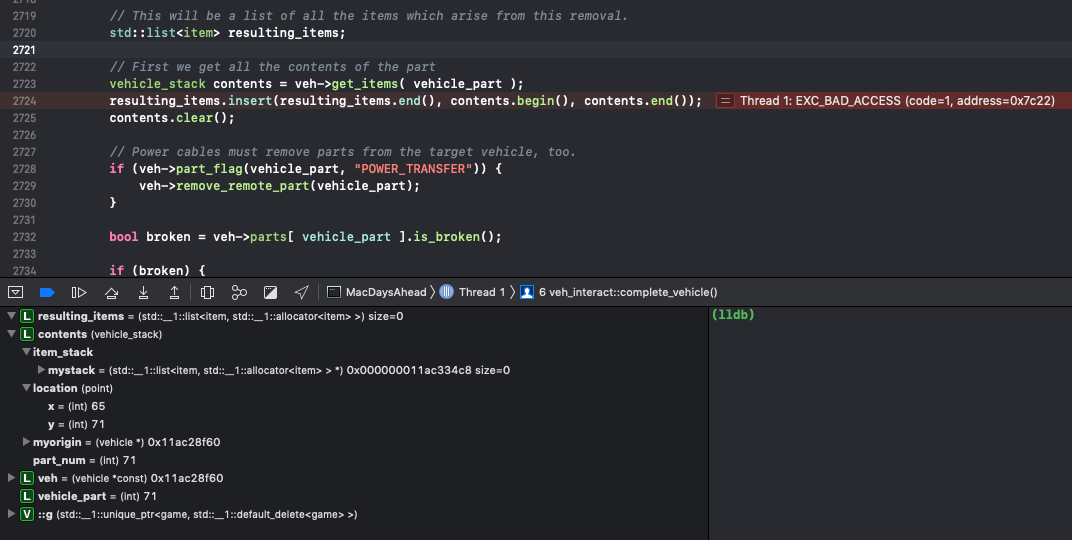Collapse the resulting_items variable
The image size is (1072, 540).
(x=12, y=316)
